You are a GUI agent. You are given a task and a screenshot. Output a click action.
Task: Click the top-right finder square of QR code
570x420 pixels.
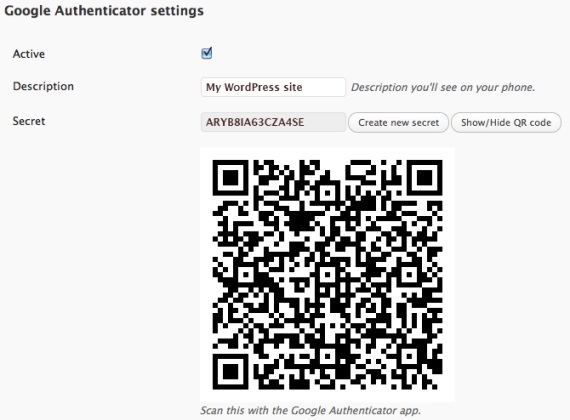tap(424, 178)
